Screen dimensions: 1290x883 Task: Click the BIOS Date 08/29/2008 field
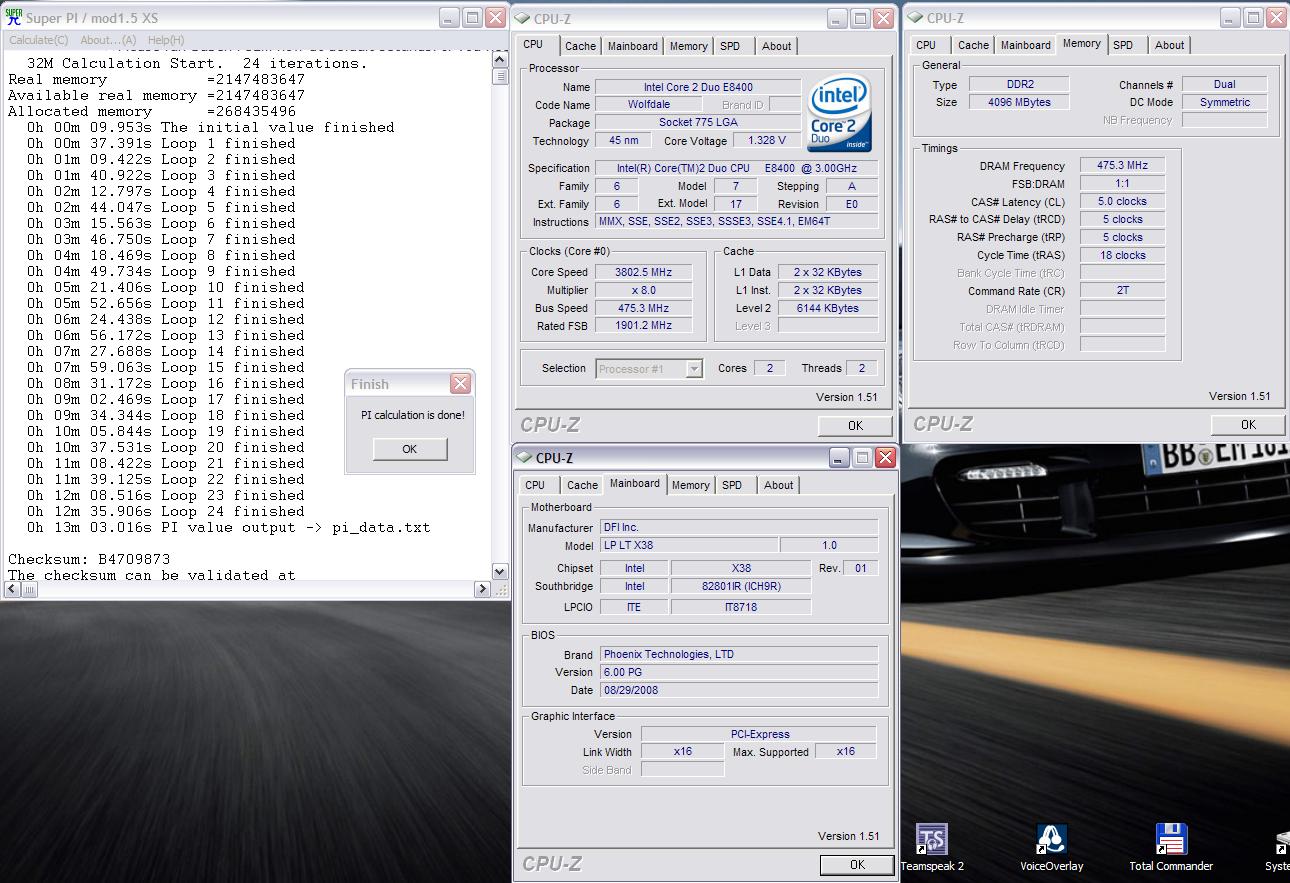(x=738, y=690)
